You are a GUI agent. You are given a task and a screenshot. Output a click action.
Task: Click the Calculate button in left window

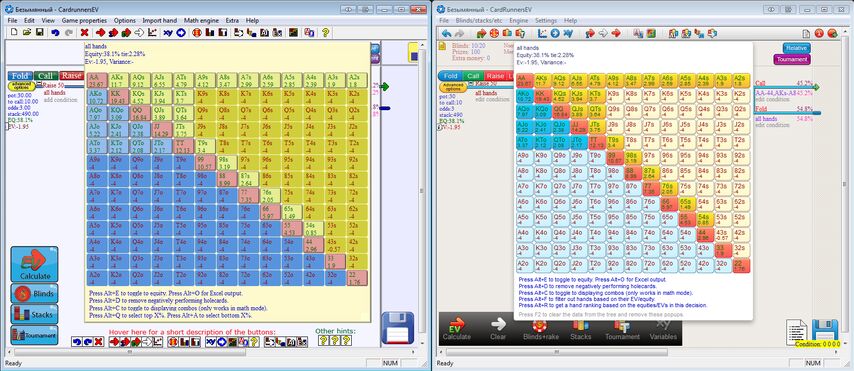(34, 264)
